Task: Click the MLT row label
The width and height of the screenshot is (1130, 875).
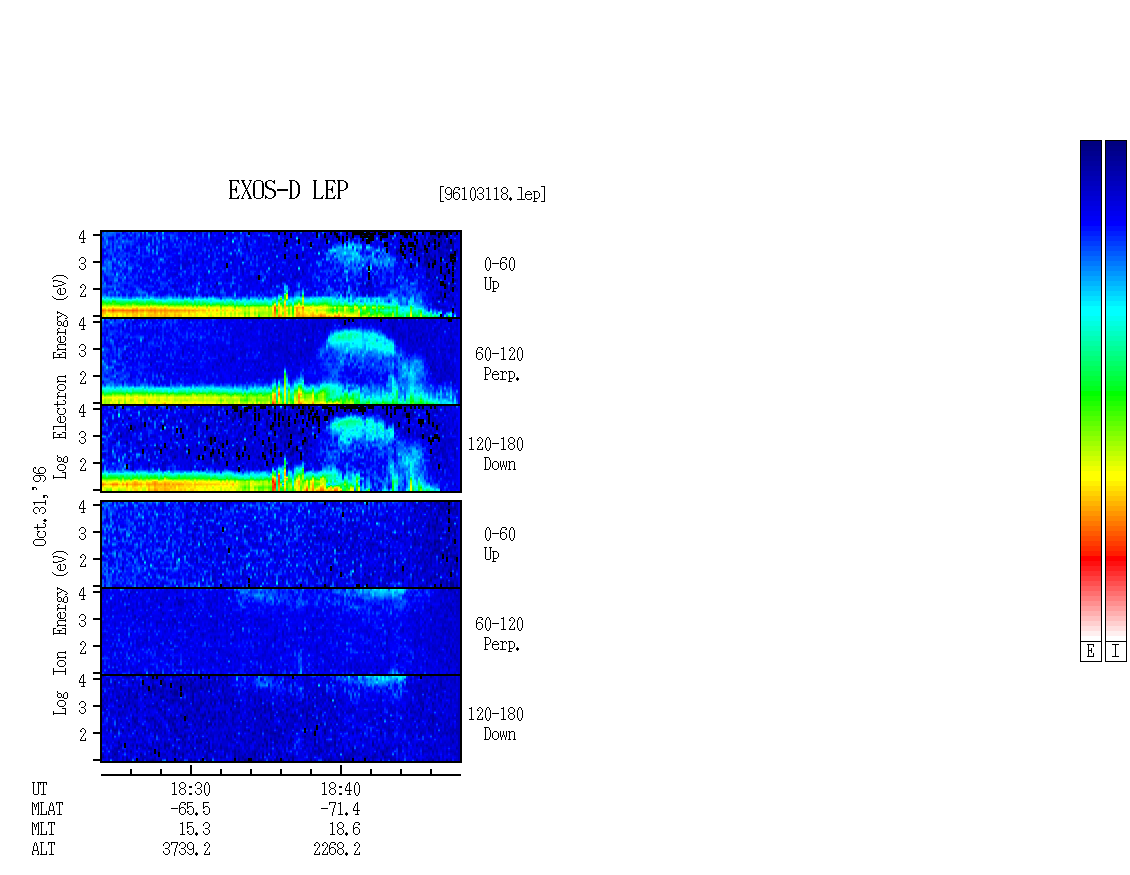Action: pos(43,829)
